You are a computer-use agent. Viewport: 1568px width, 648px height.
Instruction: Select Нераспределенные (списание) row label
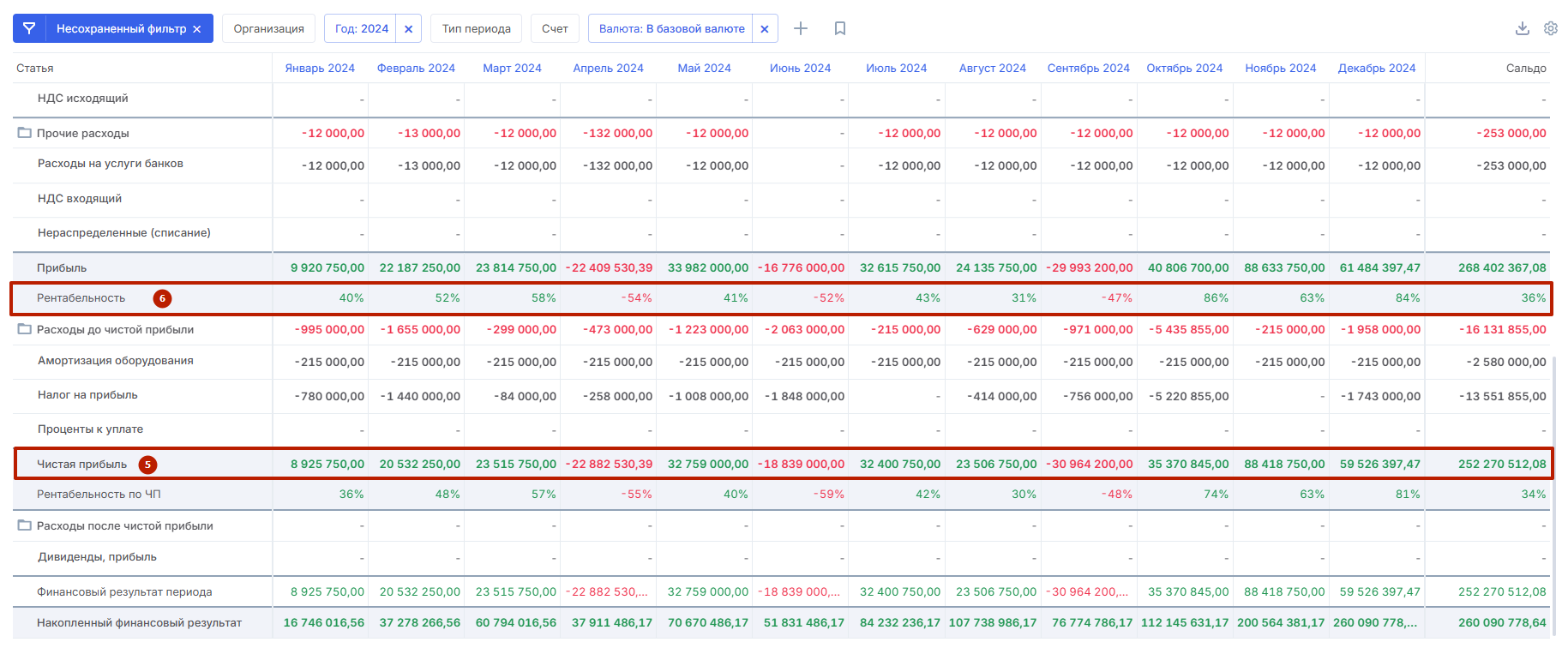click(x=123, y=233)
